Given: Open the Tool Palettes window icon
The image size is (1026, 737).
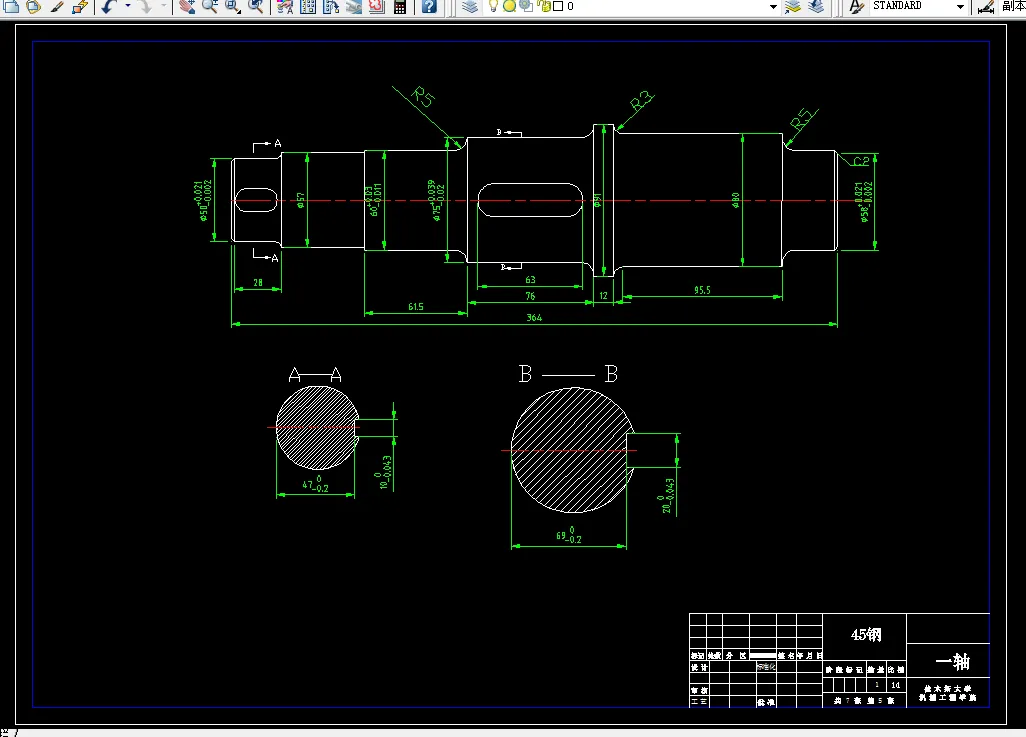Looking at the screenshot, I should click(x=331, y=7).
